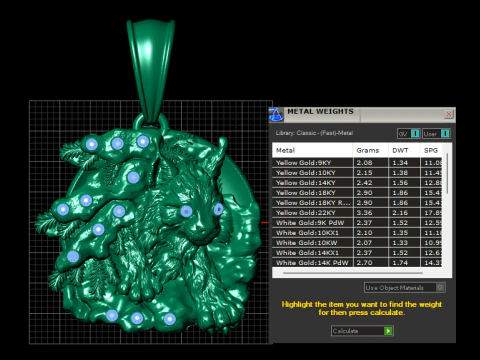The height and width of the screenshot is (360, 480).
Task: Click the metal list horizontal scrollbar
Action: pos(353,273)
